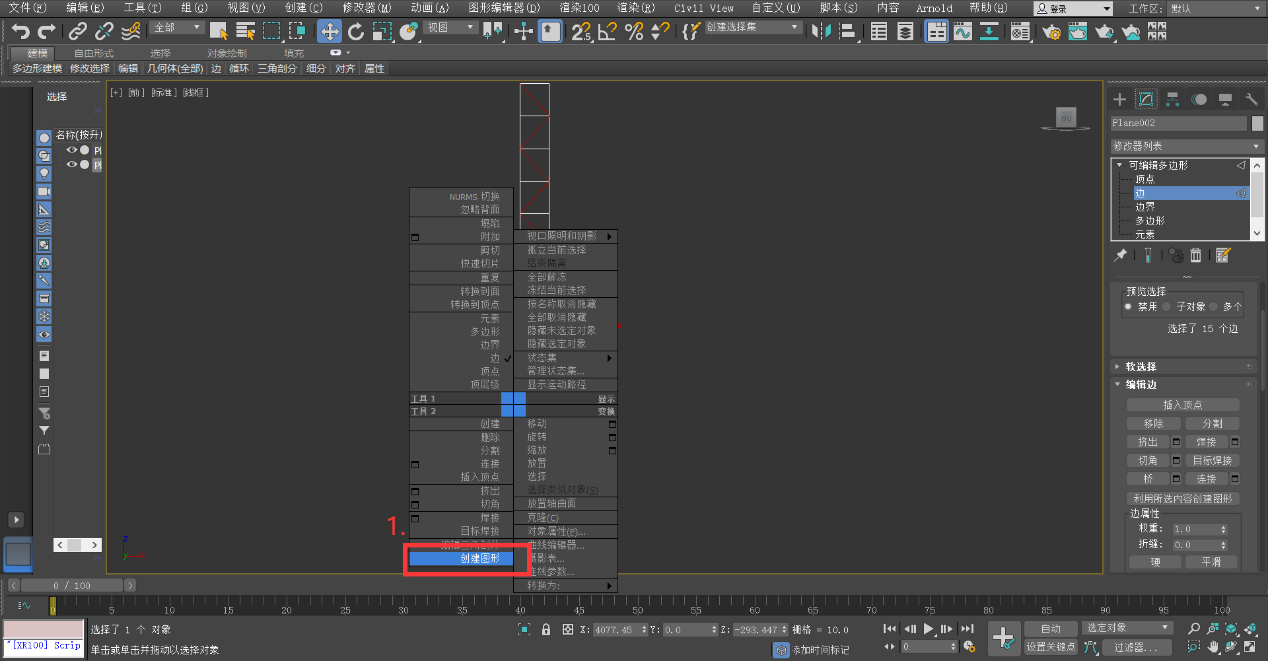Toggle the Angle Snap icon
The width and height of the screenshot is (1268, 661).
pos(606,32)
